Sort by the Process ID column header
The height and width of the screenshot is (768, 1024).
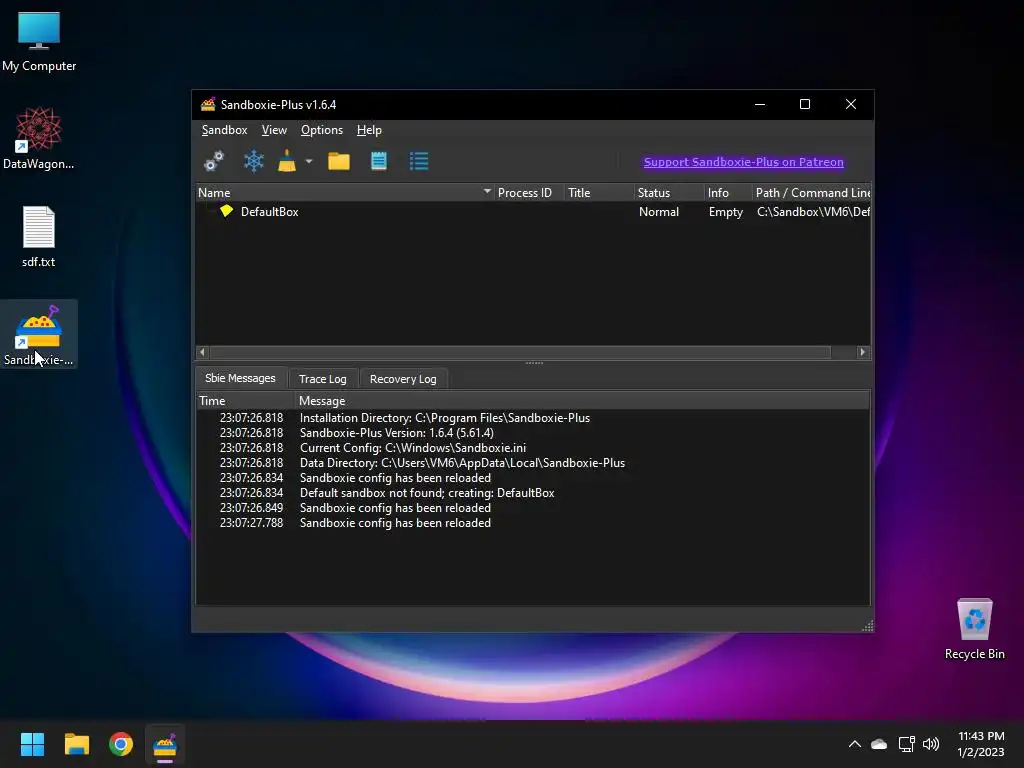point(528,193)
